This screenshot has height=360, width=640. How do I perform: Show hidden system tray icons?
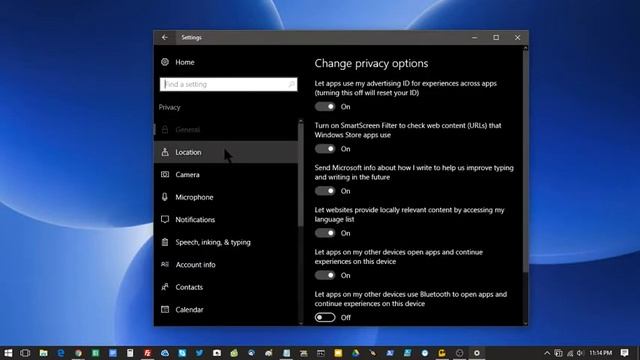coord(547,353)
